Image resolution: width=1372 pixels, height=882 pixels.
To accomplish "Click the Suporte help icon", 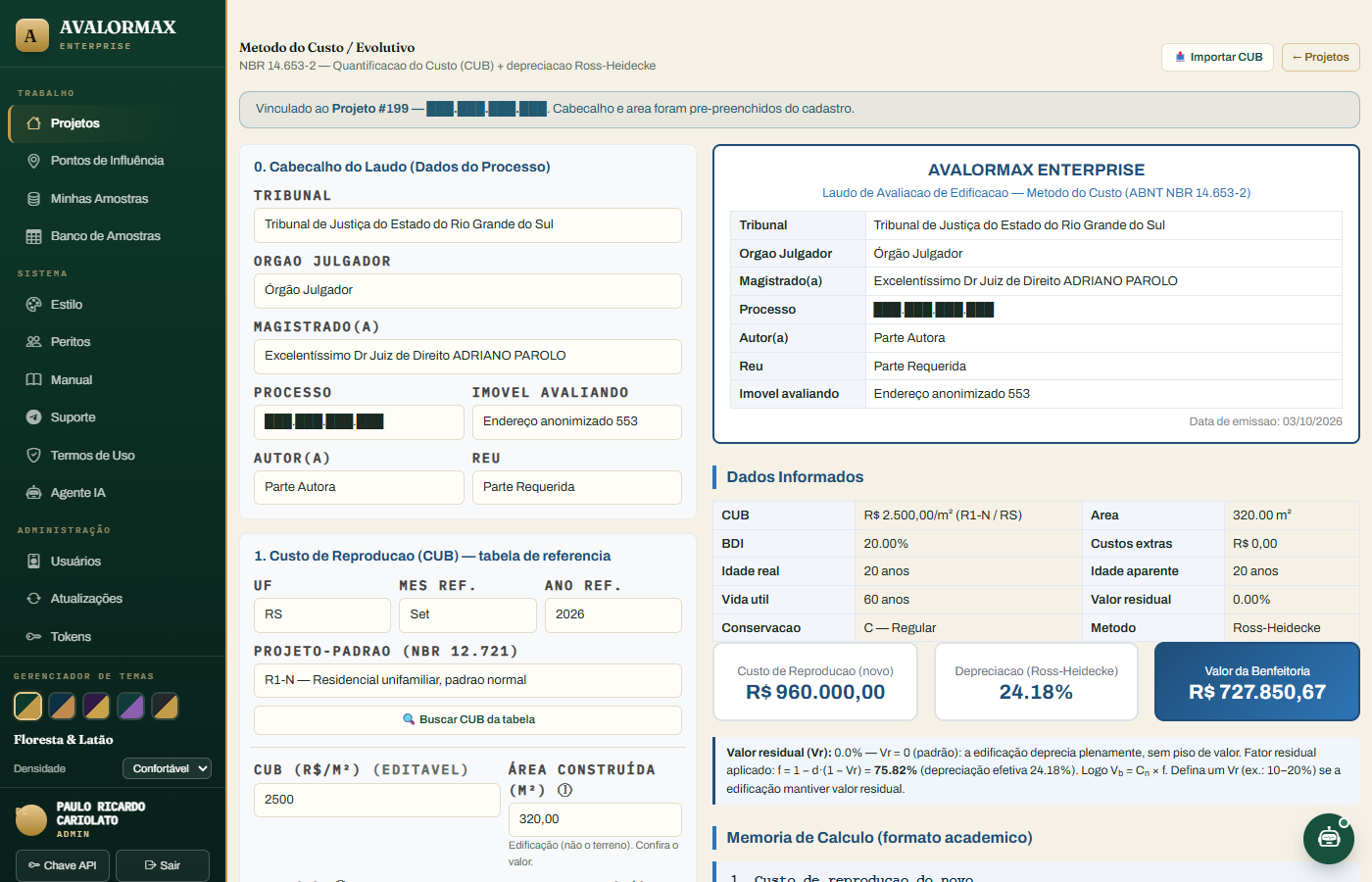I will click(x=33, y=417).
